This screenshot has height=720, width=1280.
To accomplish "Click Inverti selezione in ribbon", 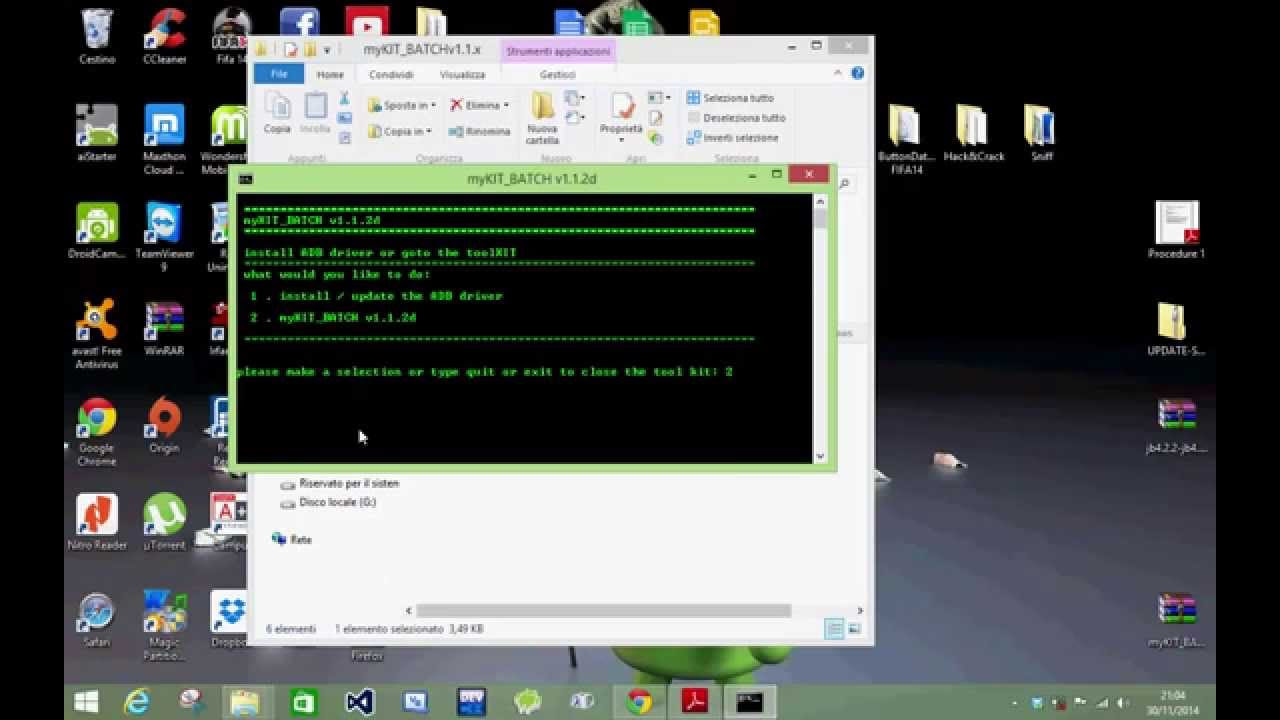I will (x=732, y=138).
